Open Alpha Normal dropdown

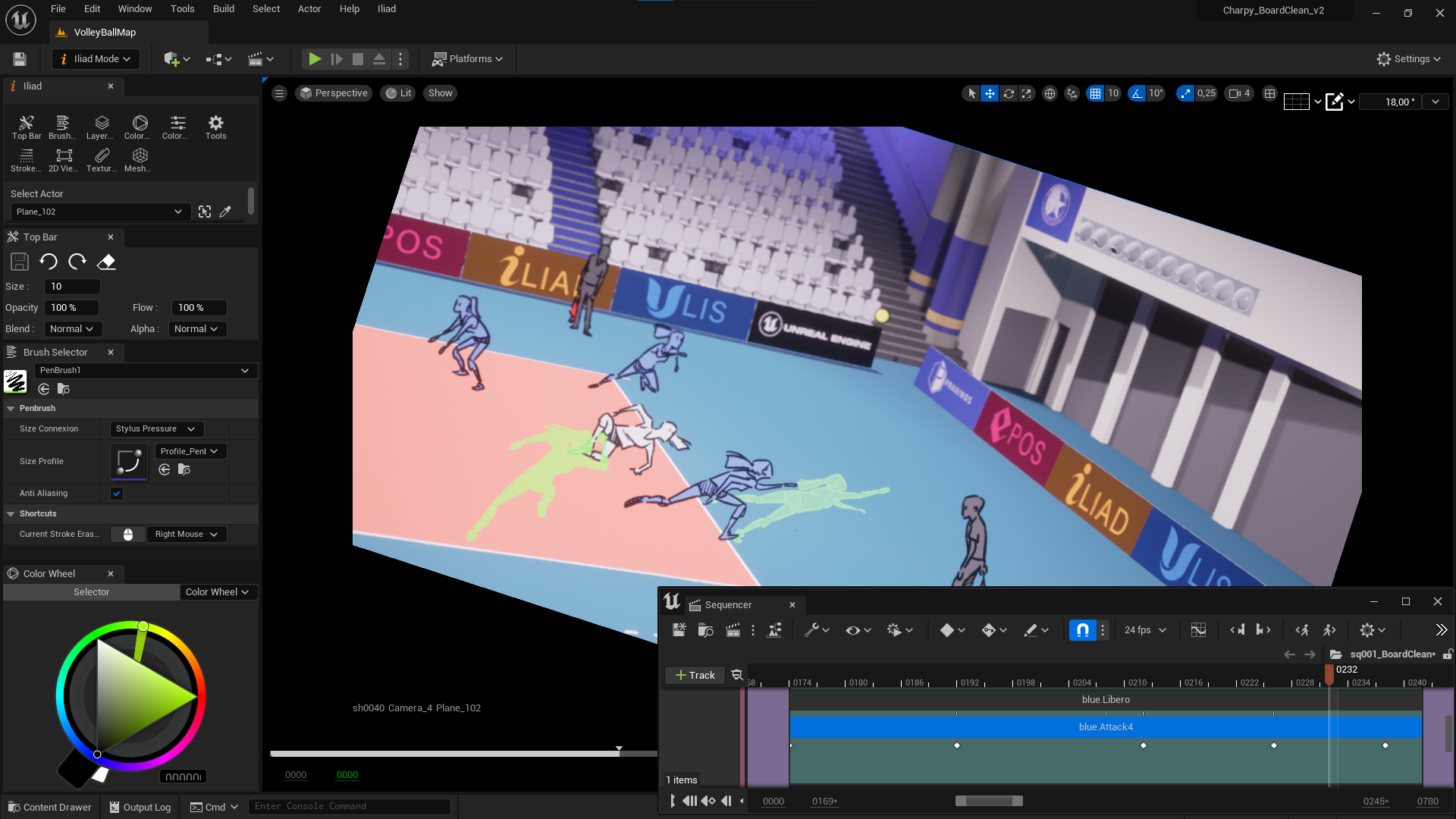pyautogui.click(x=196, y=329)
